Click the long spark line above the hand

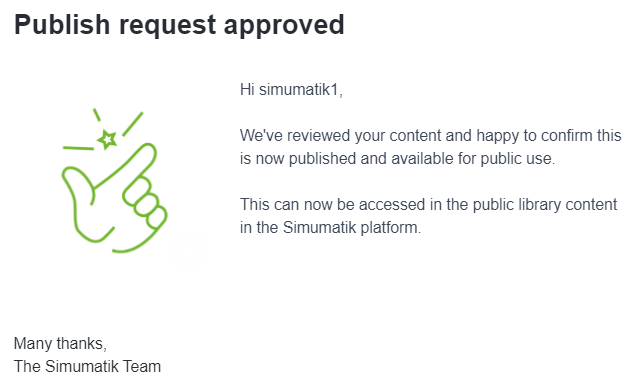133,124
